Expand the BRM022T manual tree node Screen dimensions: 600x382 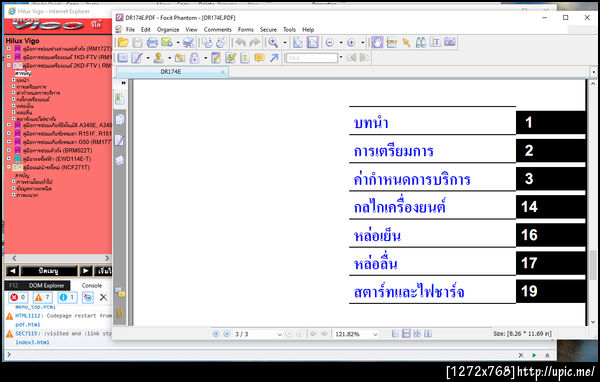pos(8,150)
